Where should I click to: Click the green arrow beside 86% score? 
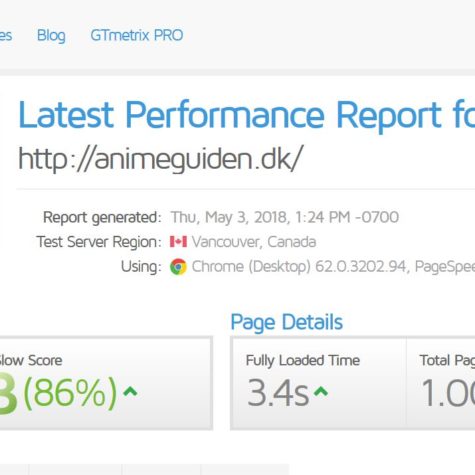tap(130, 391)
